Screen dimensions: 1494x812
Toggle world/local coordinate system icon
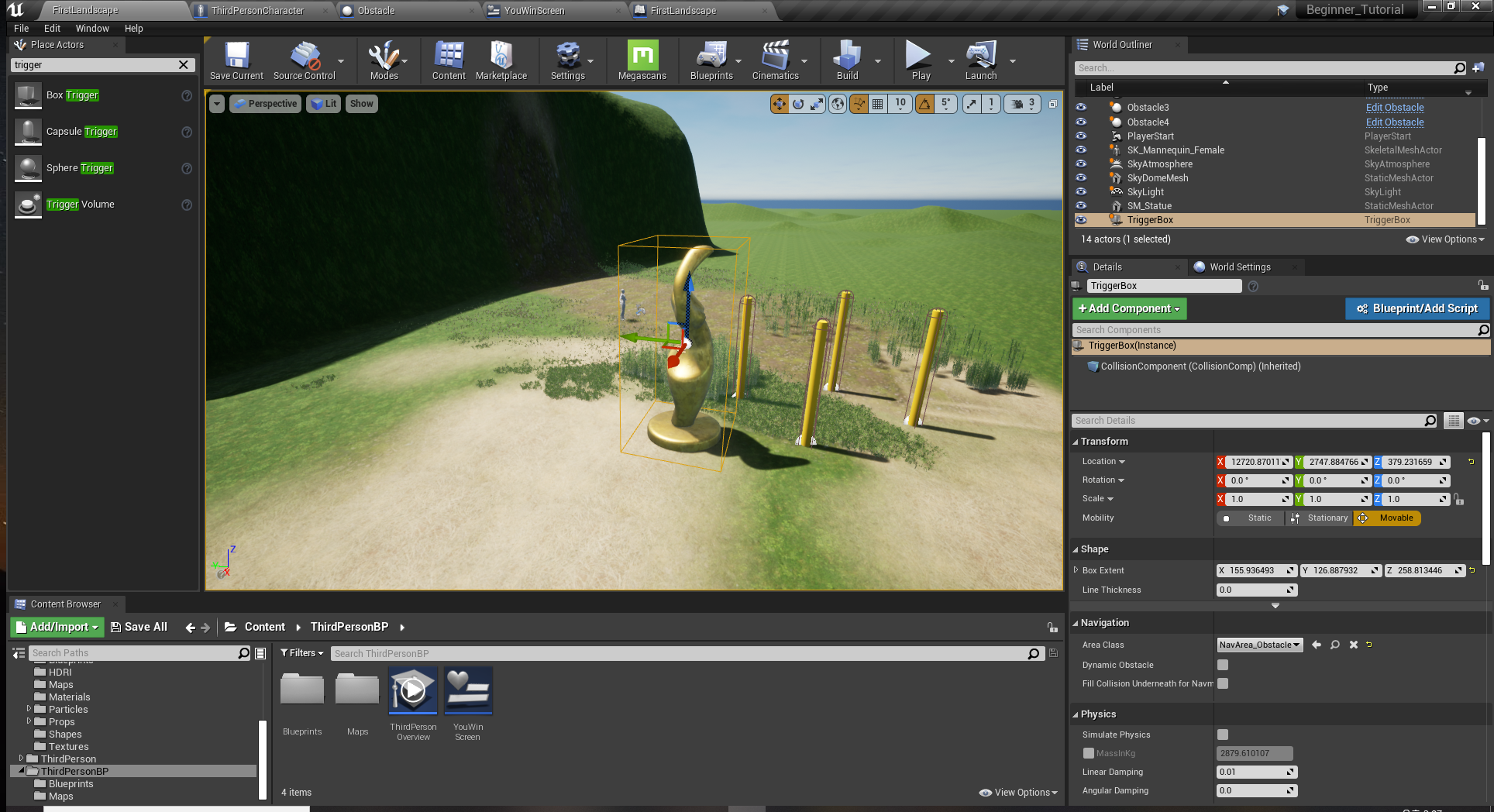point(838,104)
